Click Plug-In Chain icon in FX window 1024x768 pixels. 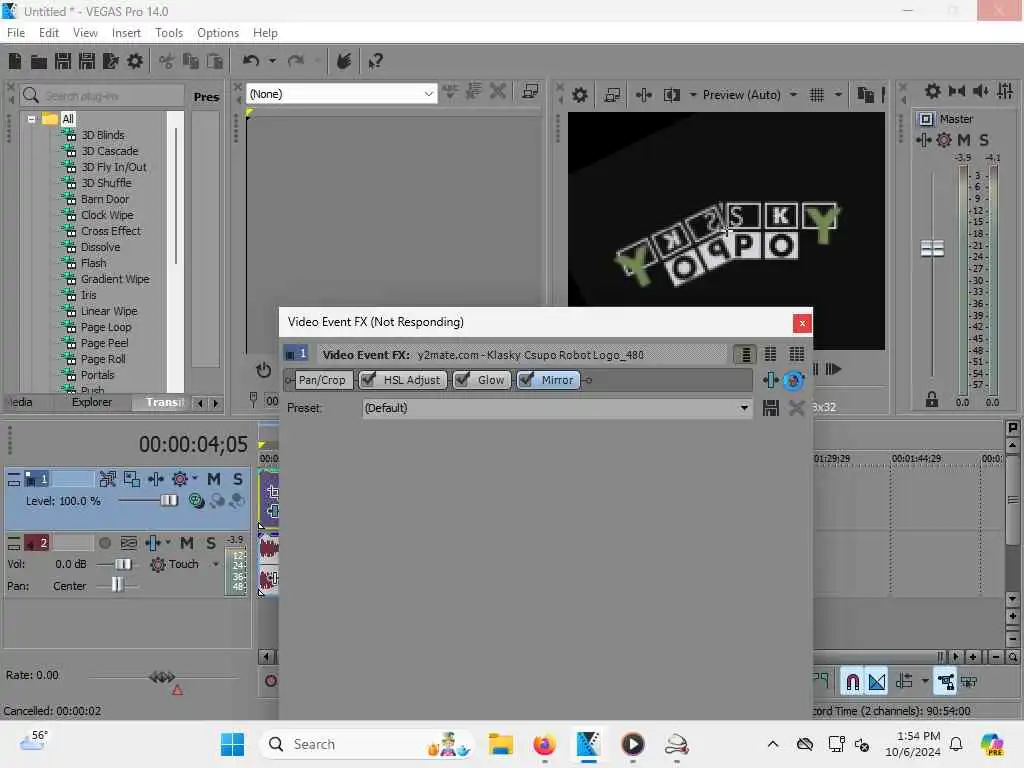coord(771,380)
